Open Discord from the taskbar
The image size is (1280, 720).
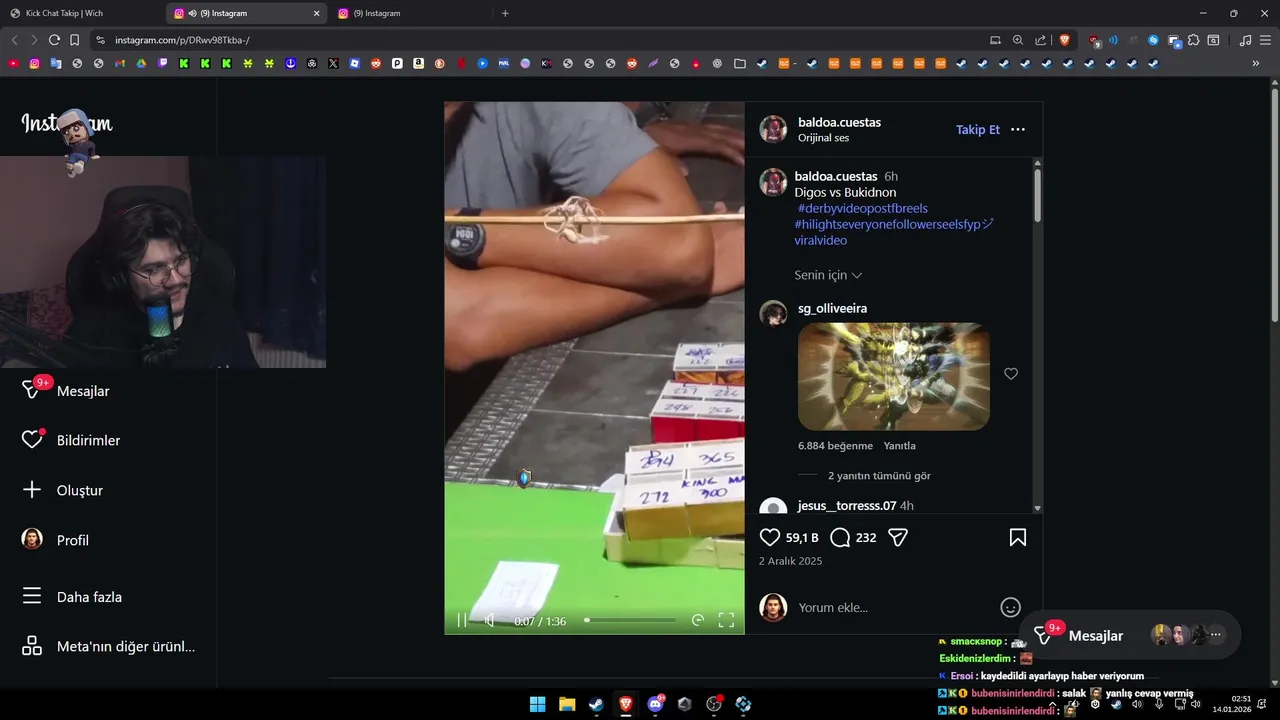pyautogui.click(x=656, y=704)
